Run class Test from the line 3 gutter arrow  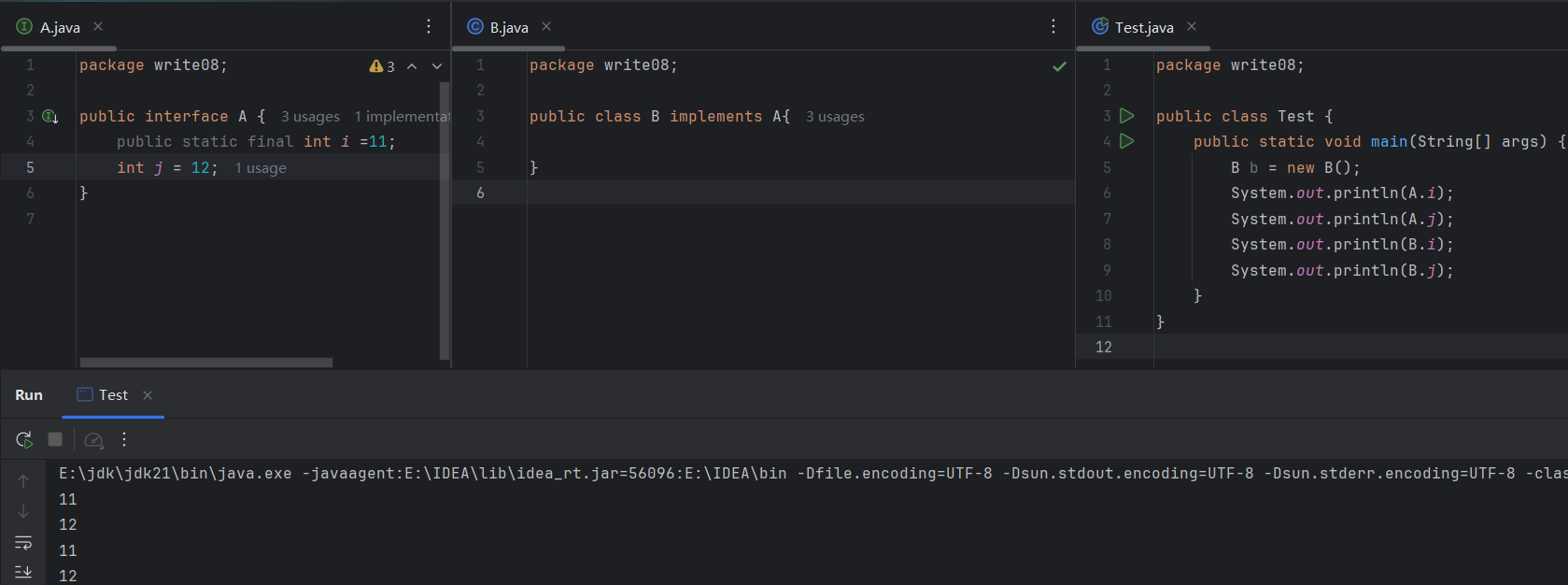pos(1127,116)
